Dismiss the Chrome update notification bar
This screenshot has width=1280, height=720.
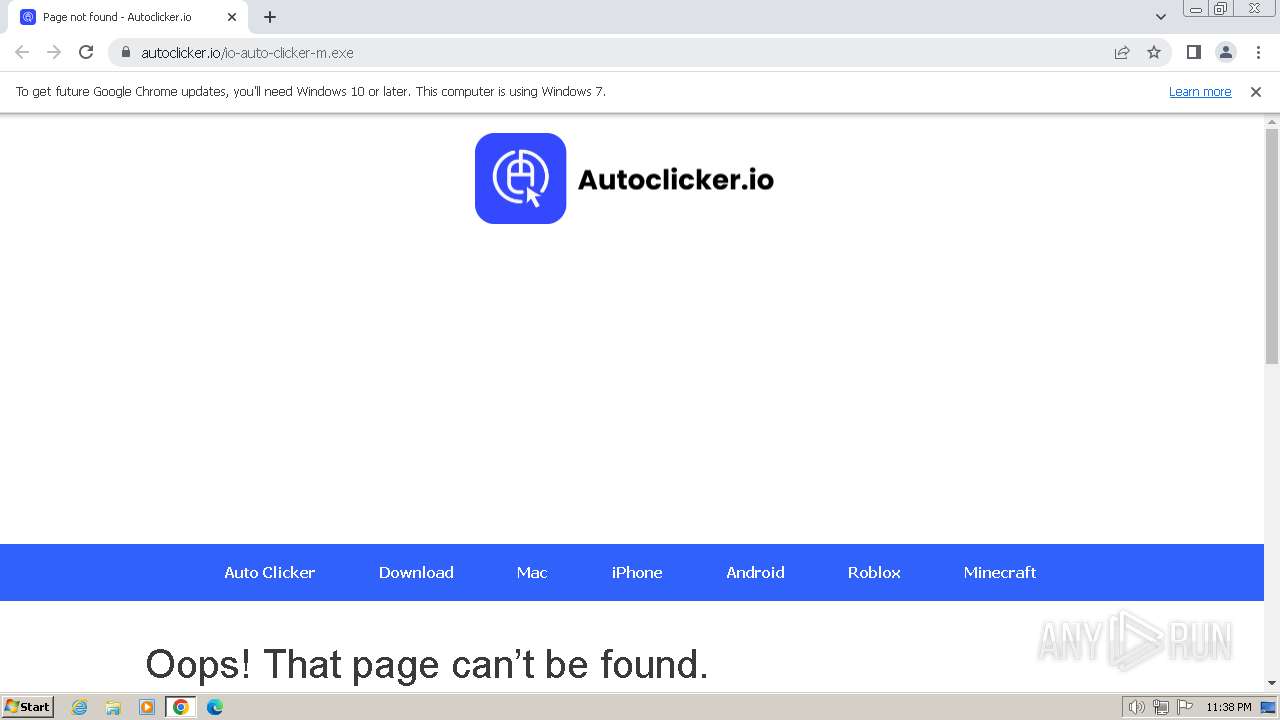[x=1256, y=91]
